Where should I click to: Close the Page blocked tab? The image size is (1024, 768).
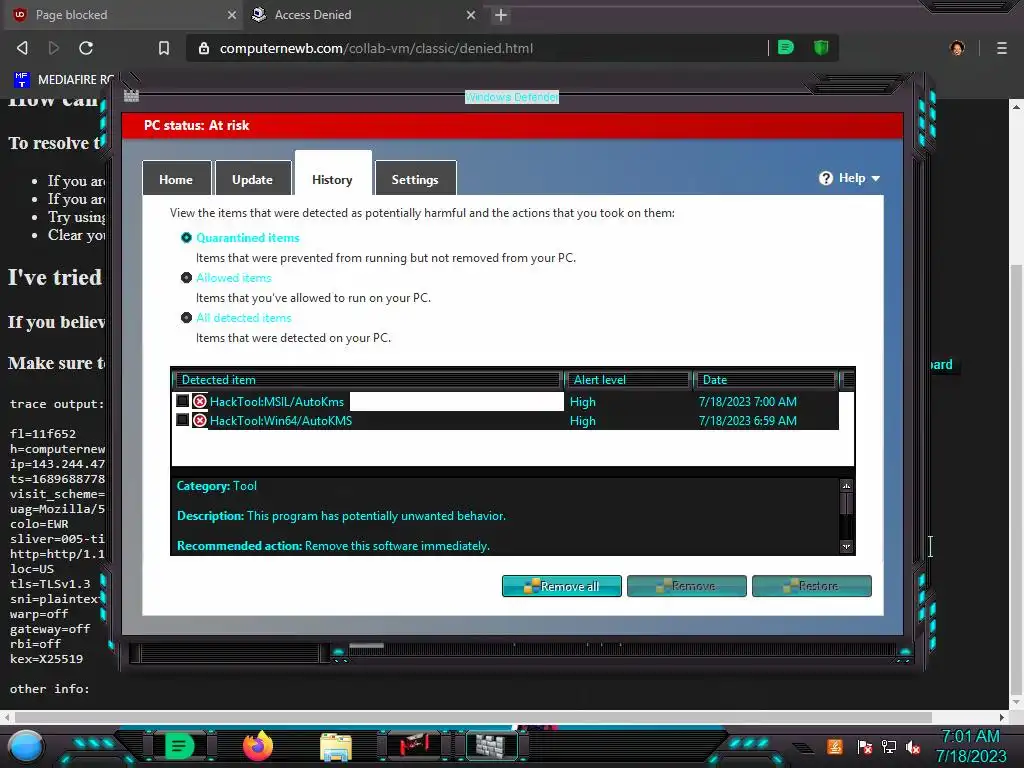(x=232, y=15)
